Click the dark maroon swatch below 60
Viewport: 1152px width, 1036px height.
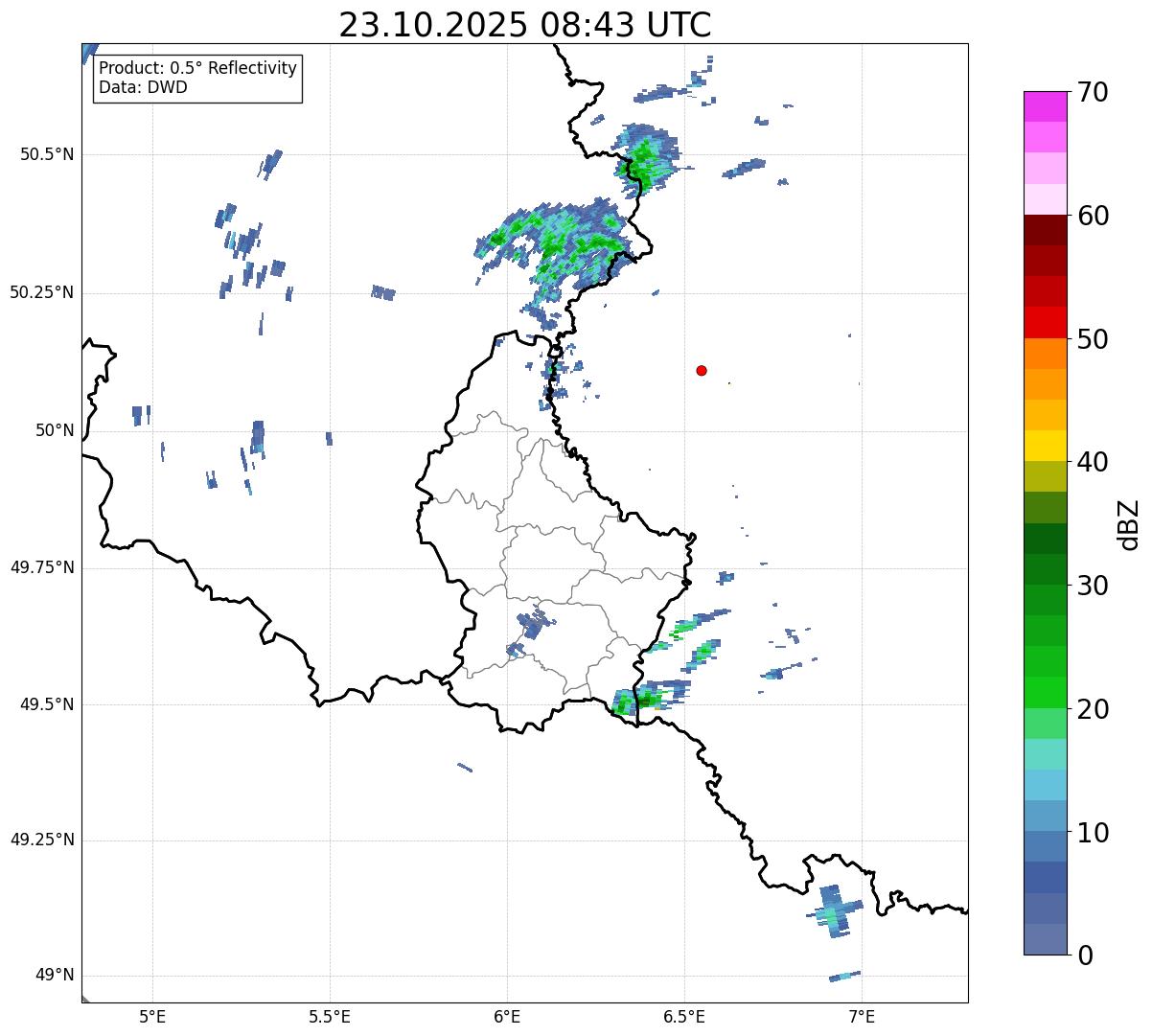pyautogui.click(x=1046, y=230)
